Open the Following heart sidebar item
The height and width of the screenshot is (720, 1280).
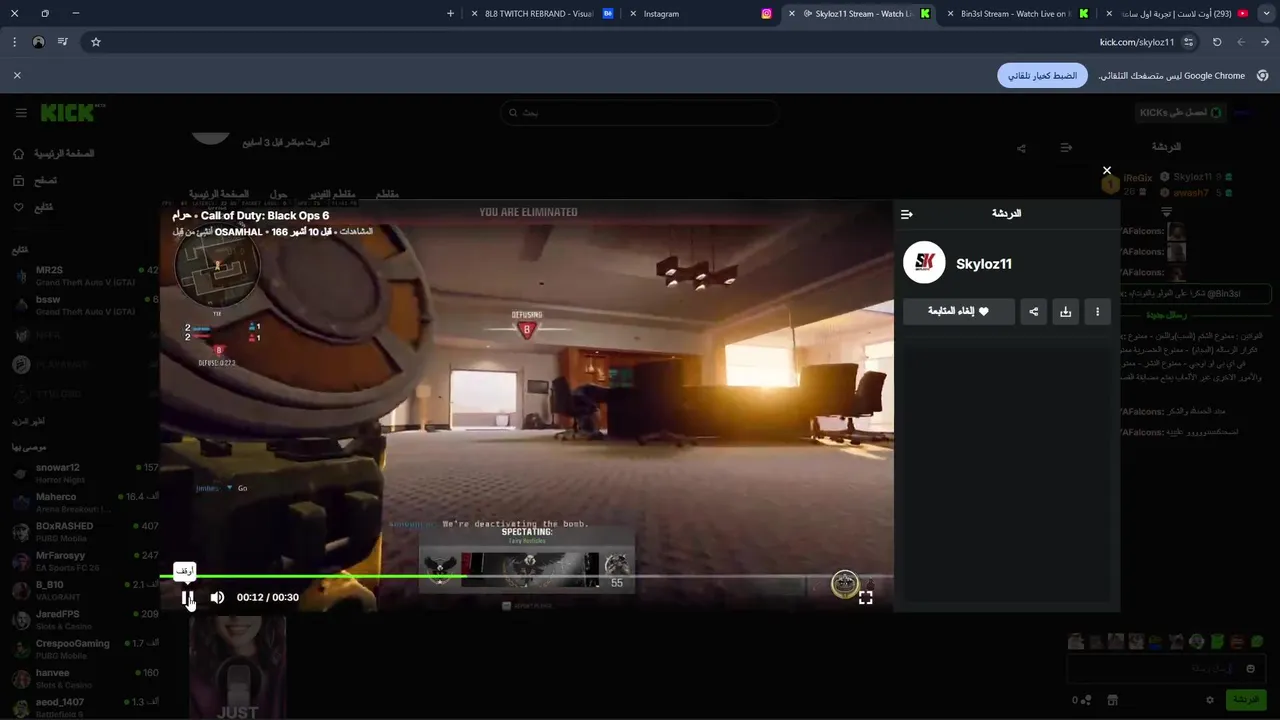coord(33,207)
